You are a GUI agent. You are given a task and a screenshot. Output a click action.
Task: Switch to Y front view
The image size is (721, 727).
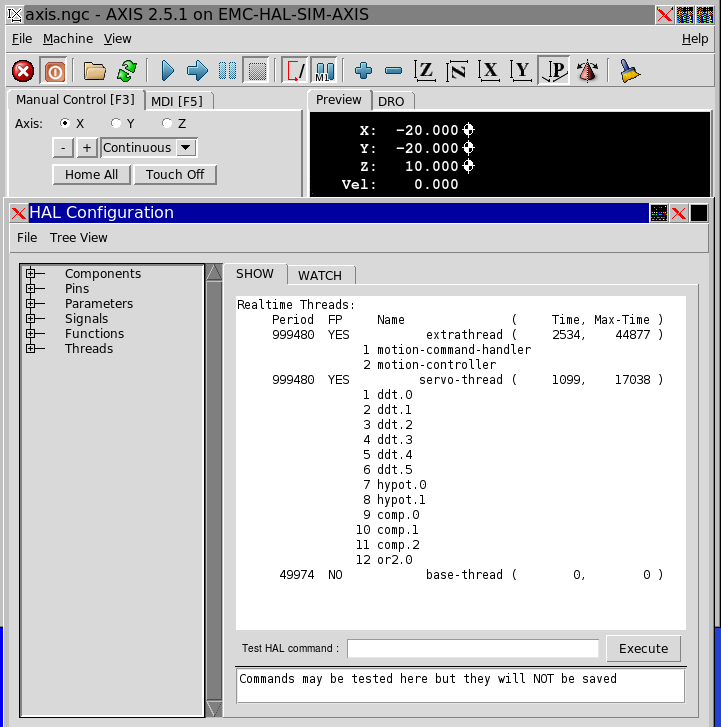click(521, 71)
